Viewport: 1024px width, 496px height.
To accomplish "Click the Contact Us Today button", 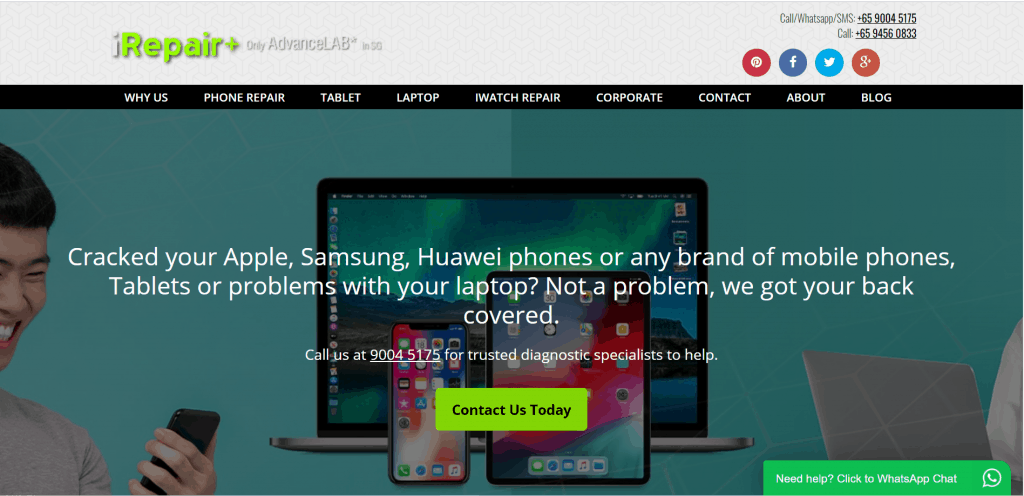I will coord(511,410).
